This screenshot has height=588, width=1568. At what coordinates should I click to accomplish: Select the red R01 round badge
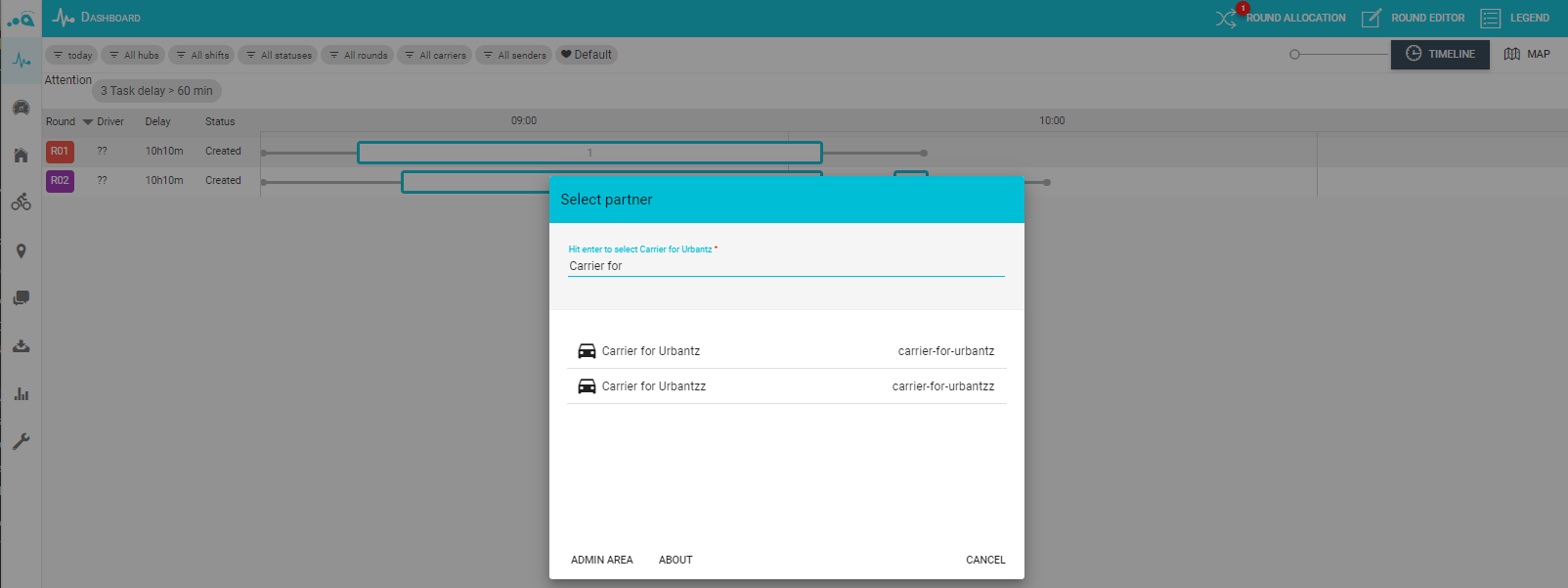click(x=60, y=152)
